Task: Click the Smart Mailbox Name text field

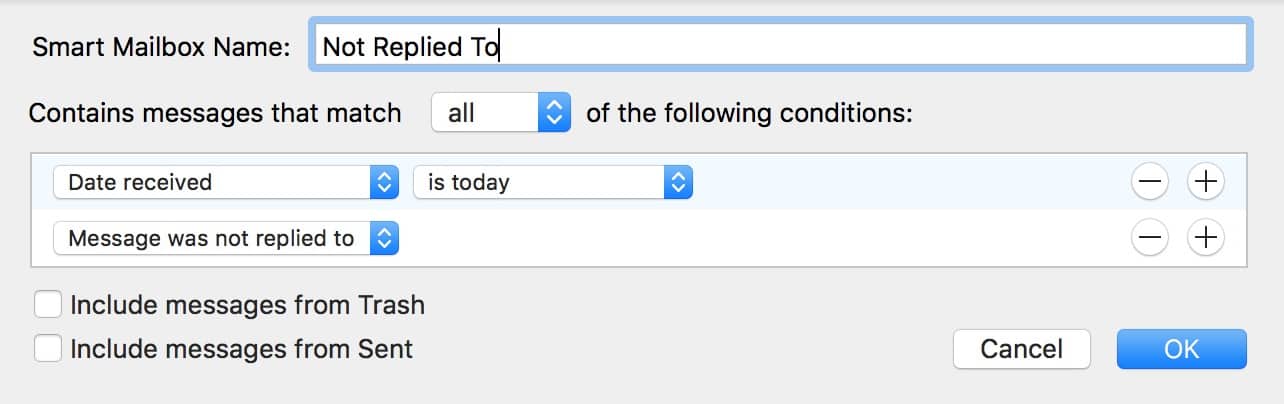Action: click(x=779, y=45)
